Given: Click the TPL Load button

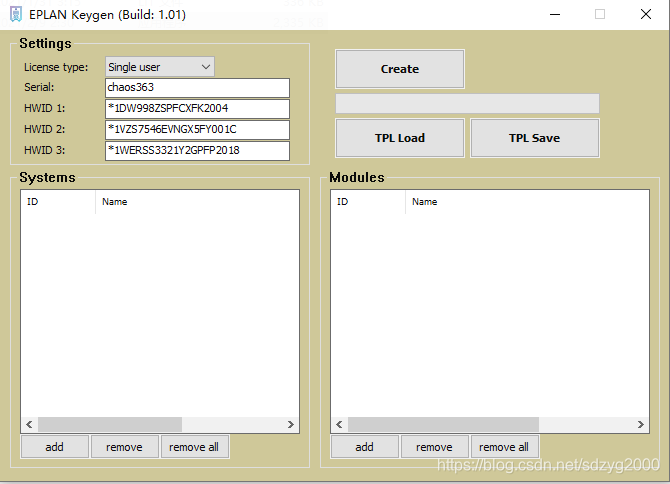Looking at the screenshot, I should click(x=399, y=138).
